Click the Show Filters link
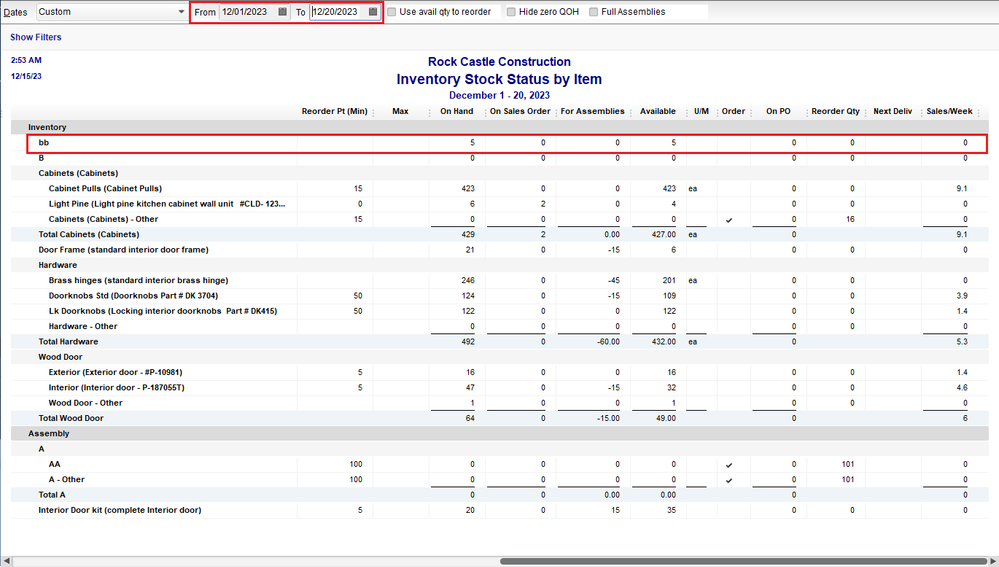Image resolution: width=999 pixels, height=567 pixels. pyautogui.click(x=35, y=37)
